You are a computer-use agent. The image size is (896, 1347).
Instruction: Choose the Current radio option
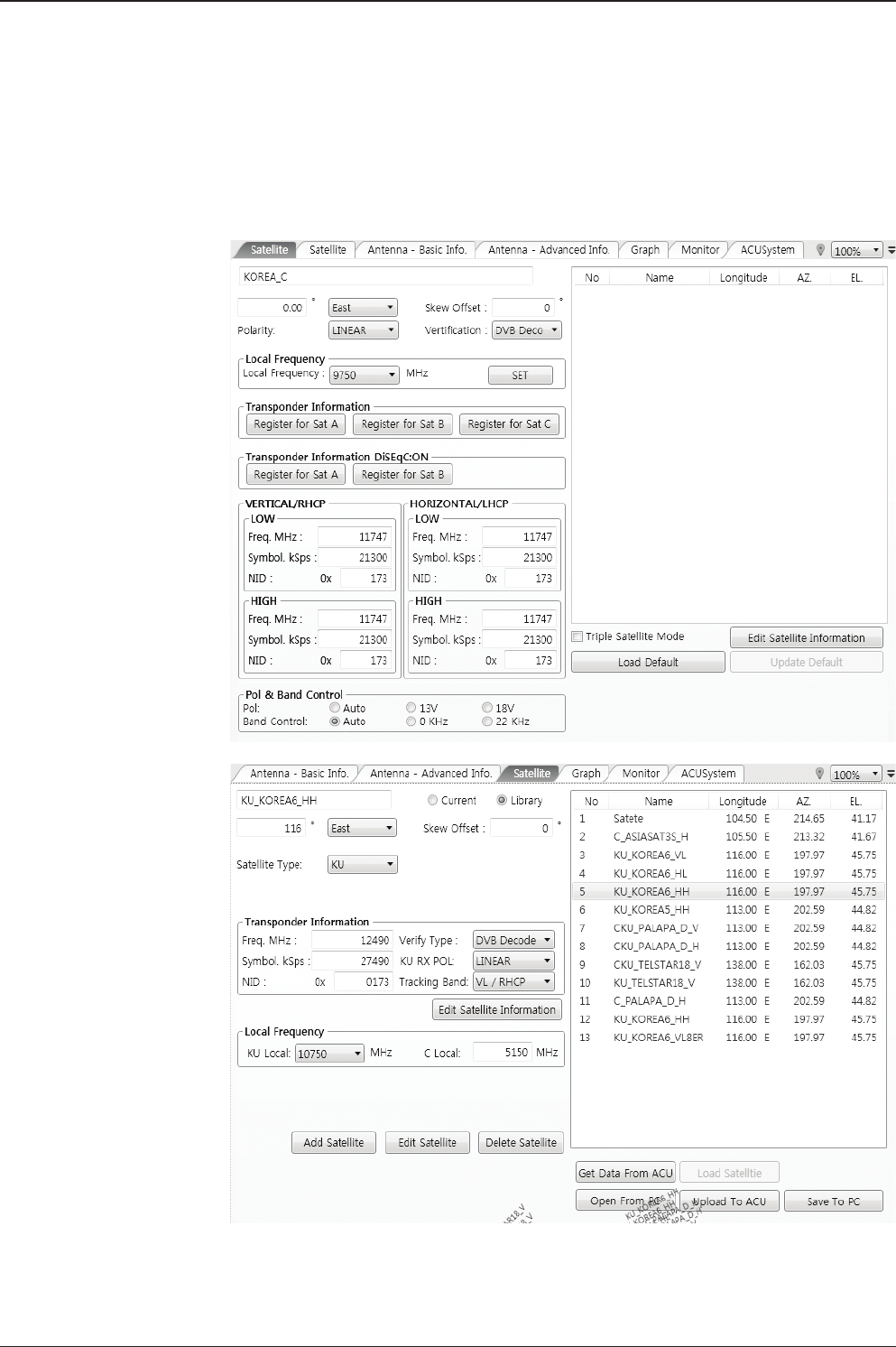tap(432, 801)
